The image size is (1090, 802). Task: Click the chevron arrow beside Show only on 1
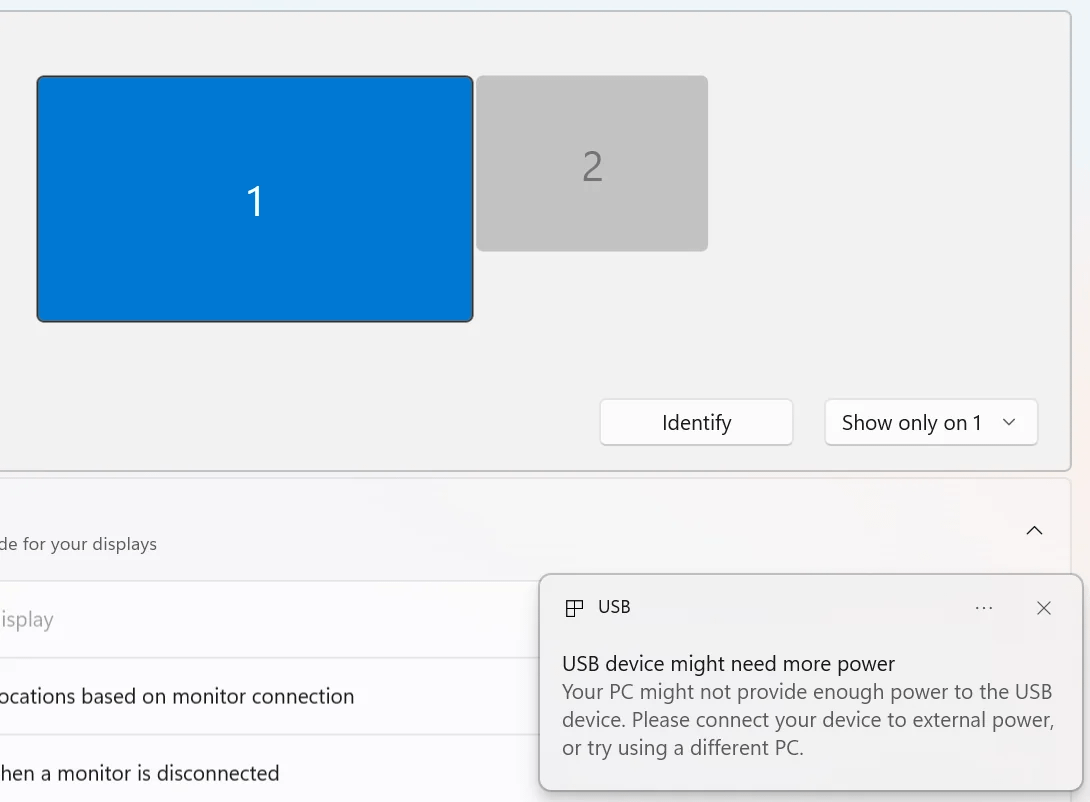pos(1009,423)
